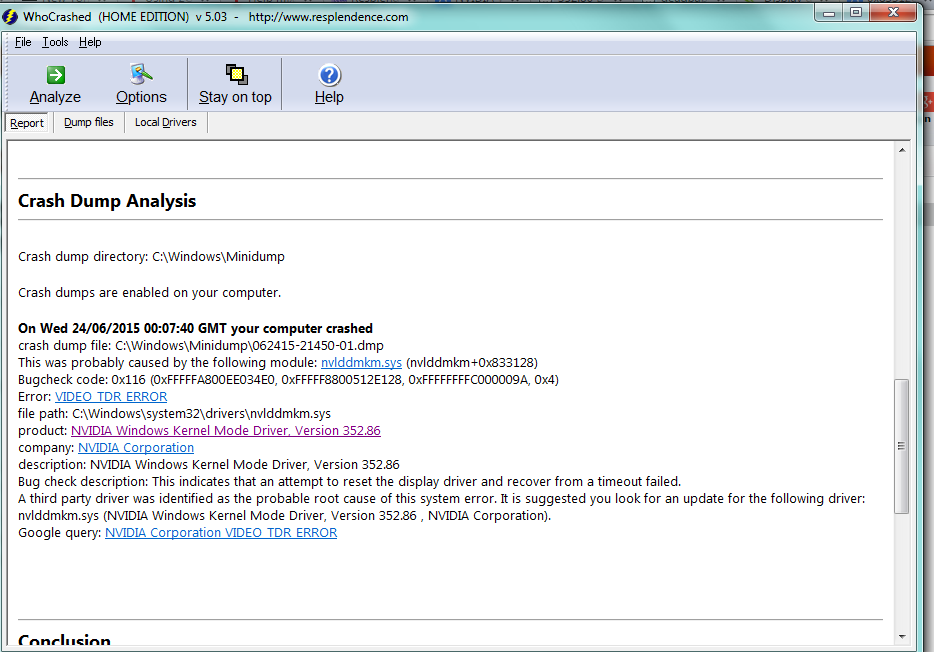Screen dimensions: 934x652
Task: Click the Conclusion heading
Action: click(x=64, y=641)
